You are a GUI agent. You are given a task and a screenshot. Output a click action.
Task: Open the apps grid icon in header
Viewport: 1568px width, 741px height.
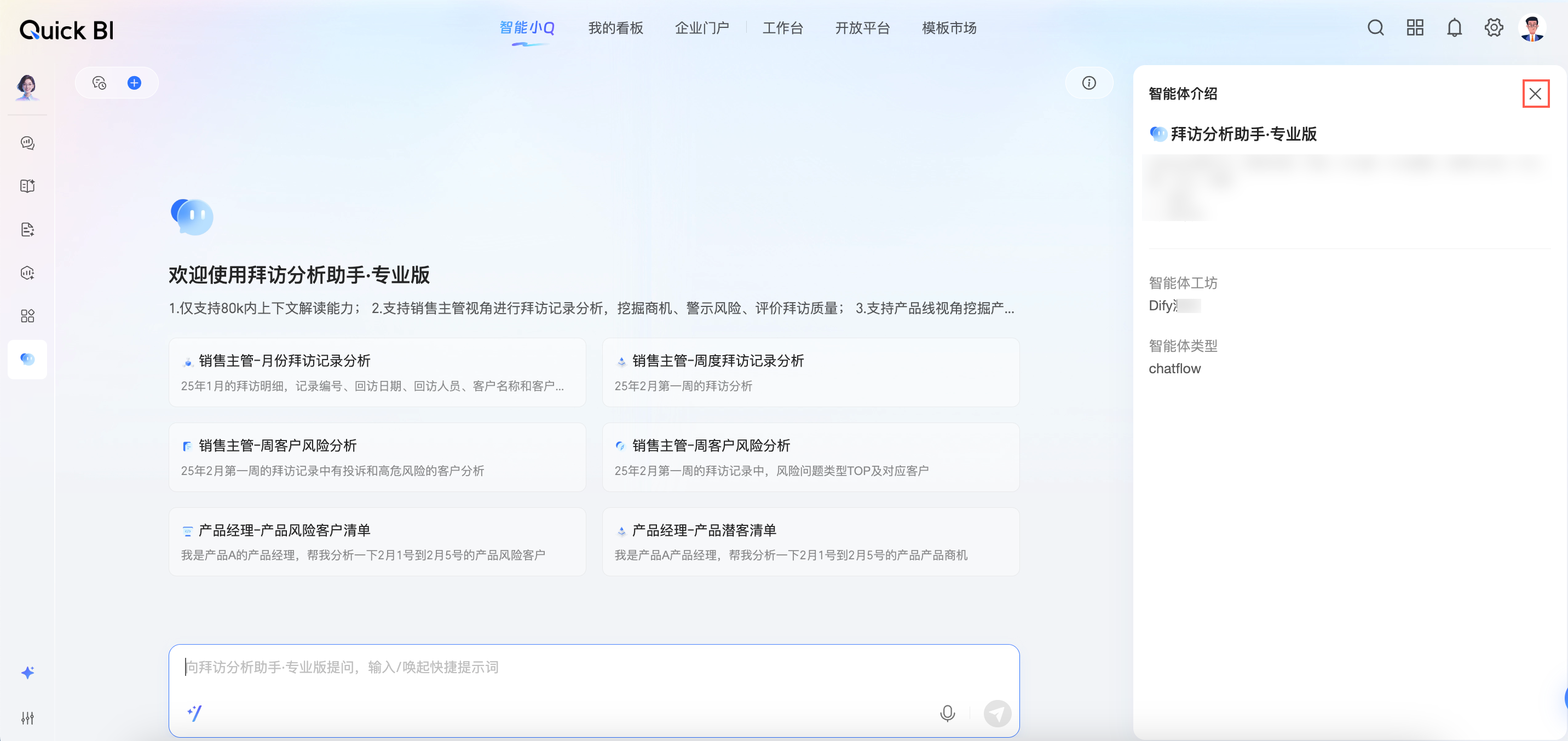tap(1415, 28)
